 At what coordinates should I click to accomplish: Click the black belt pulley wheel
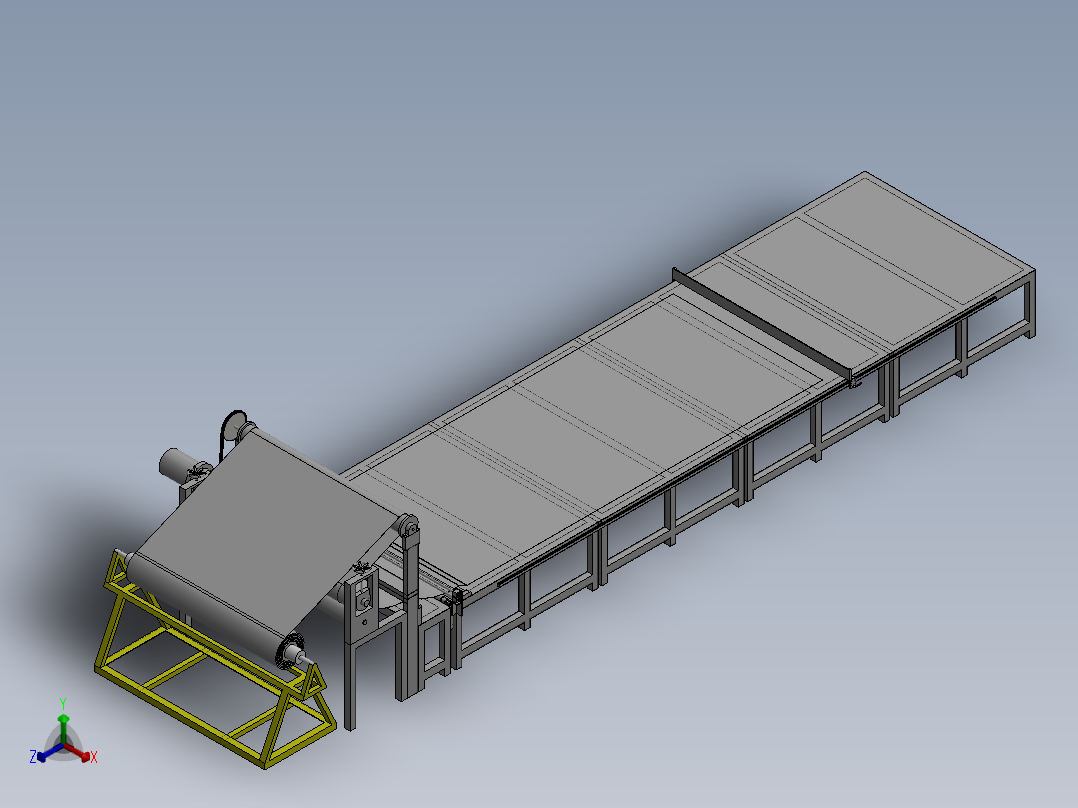(x=235, y=427)
